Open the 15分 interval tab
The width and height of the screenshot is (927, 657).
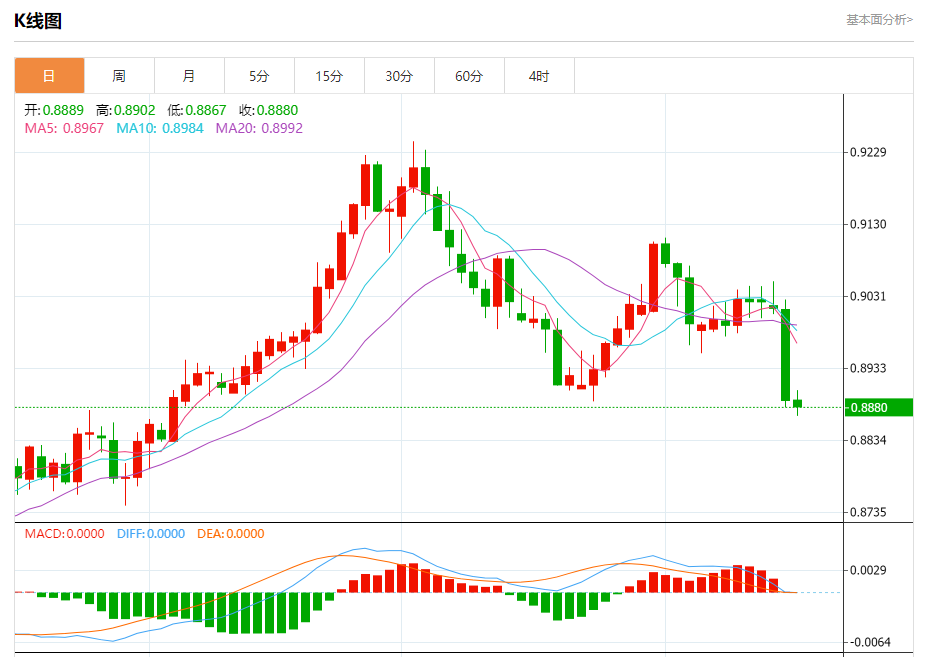point(329,76)
